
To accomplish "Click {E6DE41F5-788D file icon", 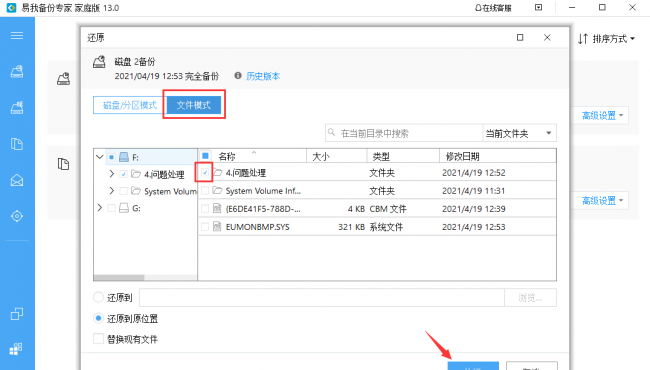I will pyautogui.click(x=217, y=208).
